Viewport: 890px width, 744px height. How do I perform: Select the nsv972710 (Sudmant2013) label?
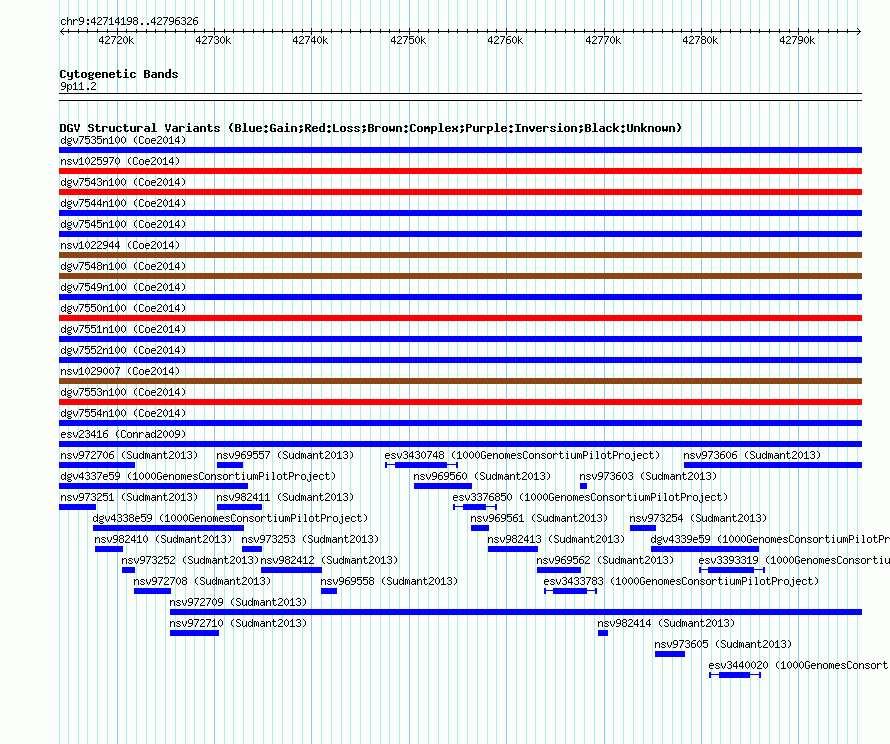238,623
